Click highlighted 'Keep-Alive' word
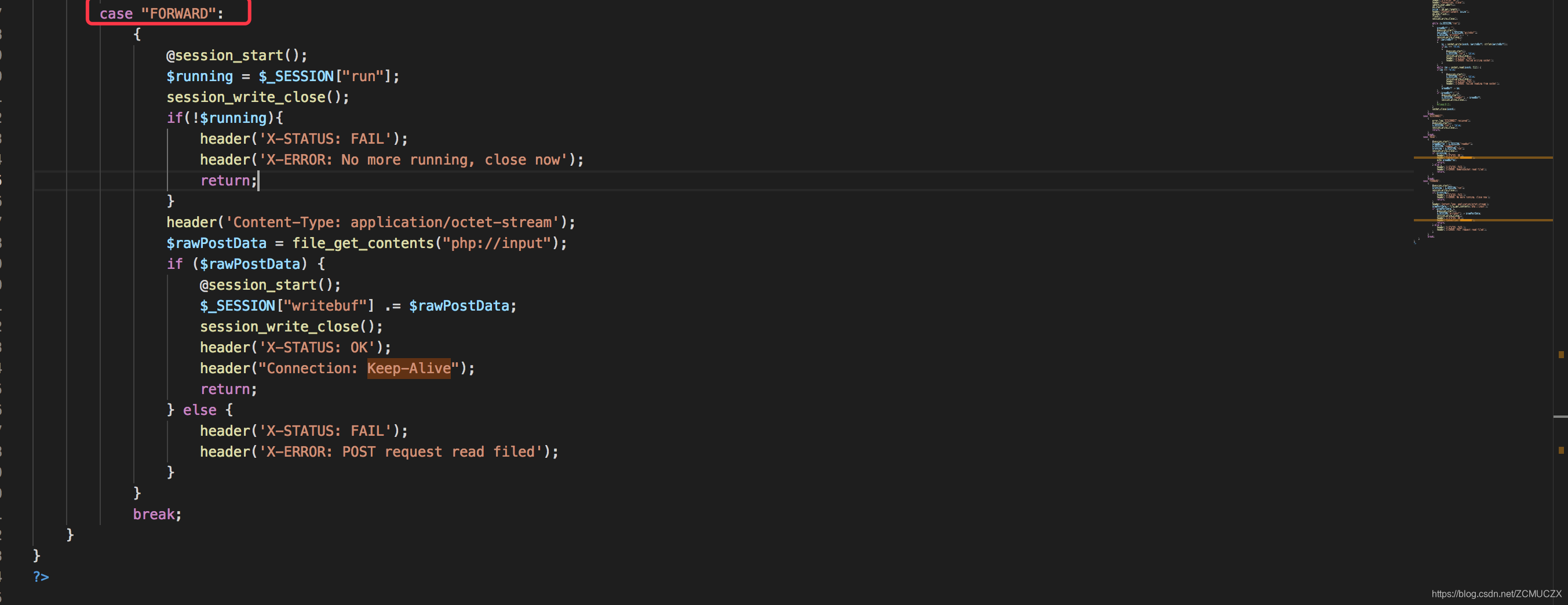The width and height of the screenshot is (1568, 605). 409,368
